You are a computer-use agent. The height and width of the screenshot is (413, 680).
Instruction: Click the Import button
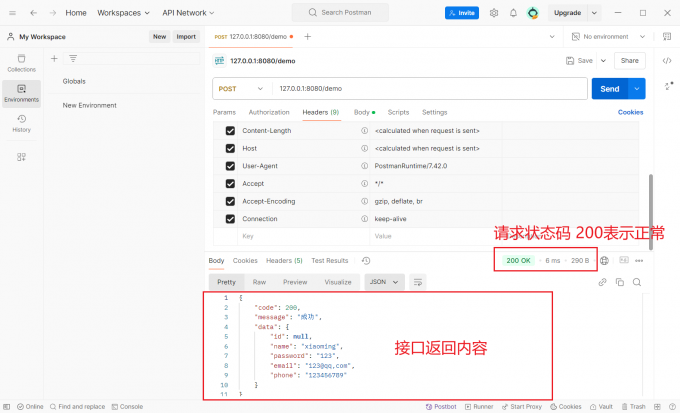tap(186, 37)
